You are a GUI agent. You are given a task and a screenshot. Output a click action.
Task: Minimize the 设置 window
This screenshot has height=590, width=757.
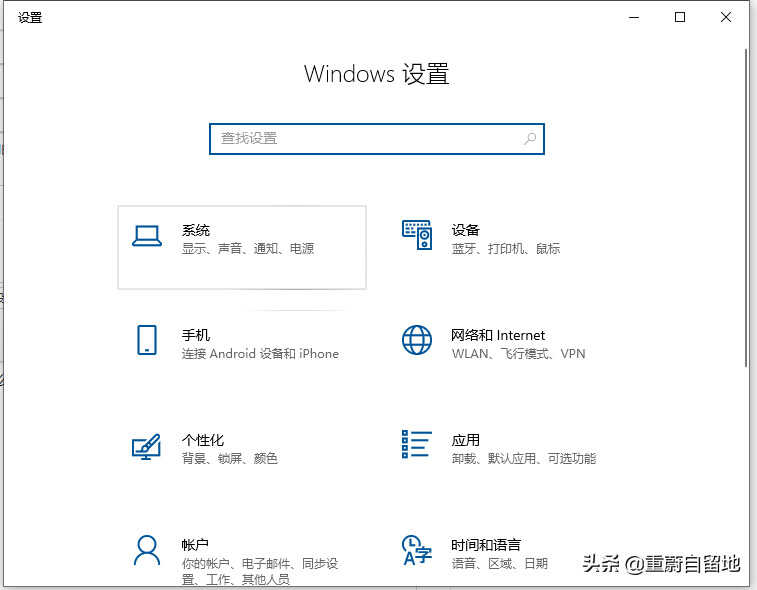tap(633, 17)
